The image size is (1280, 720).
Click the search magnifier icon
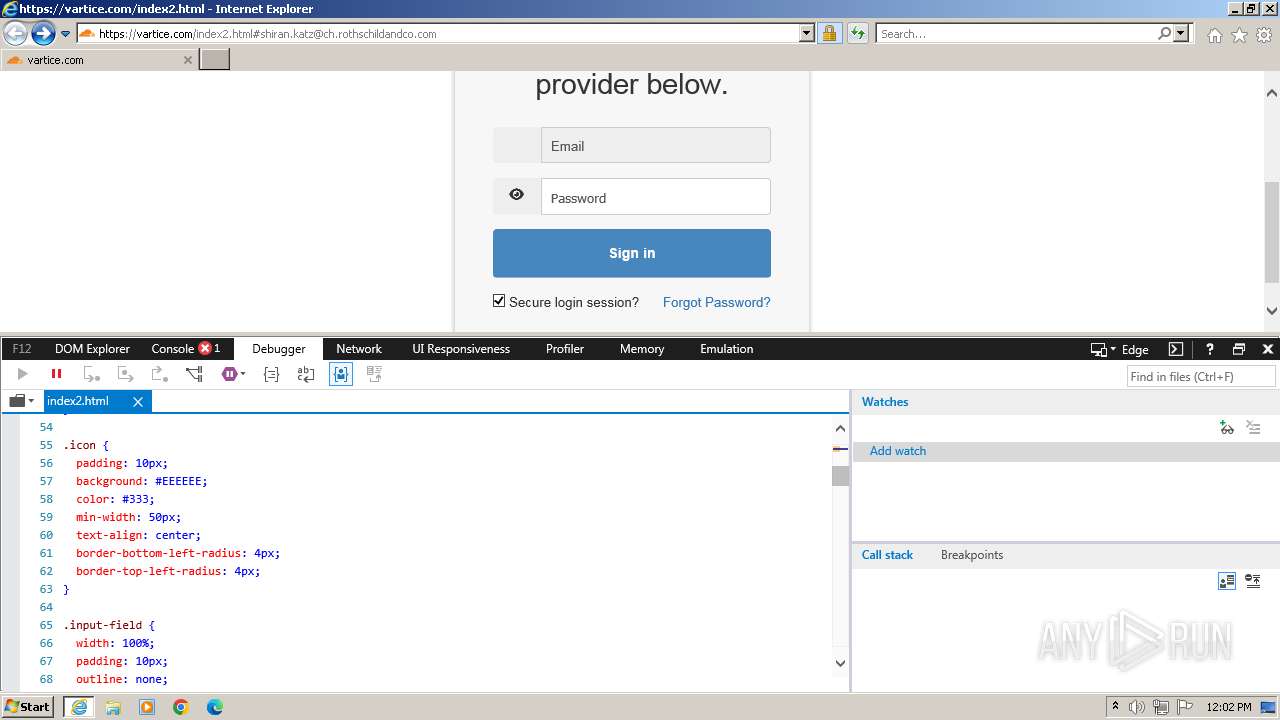[1165, 33]
